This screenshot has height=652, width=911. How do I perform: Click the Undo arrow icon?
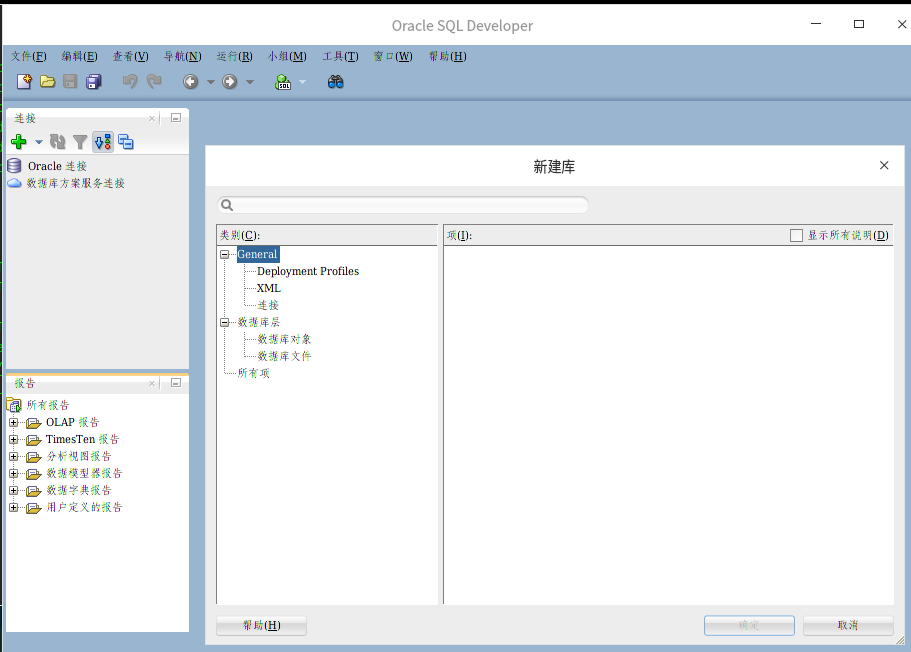130,82
